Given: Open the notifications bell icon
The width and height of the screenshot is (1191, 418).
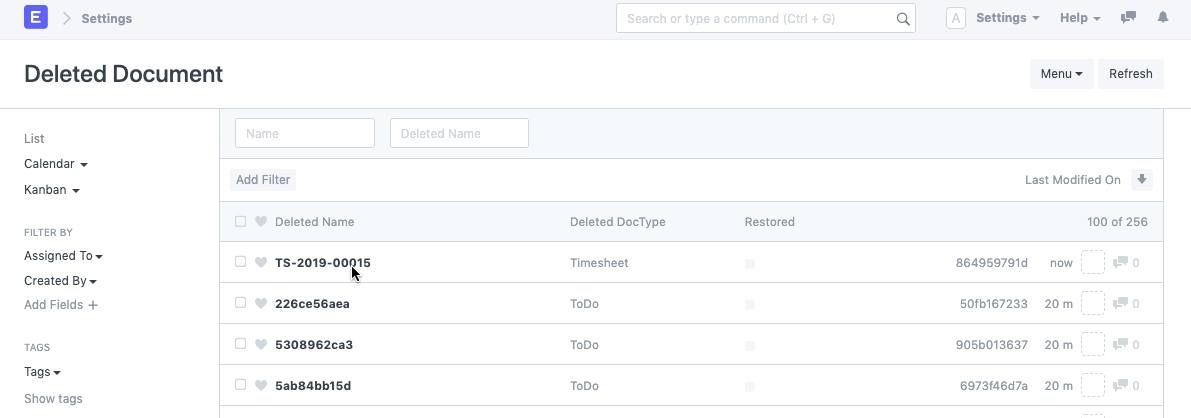Looking at the screenshot, I should pyautogui.click(x=1163, y=18).
